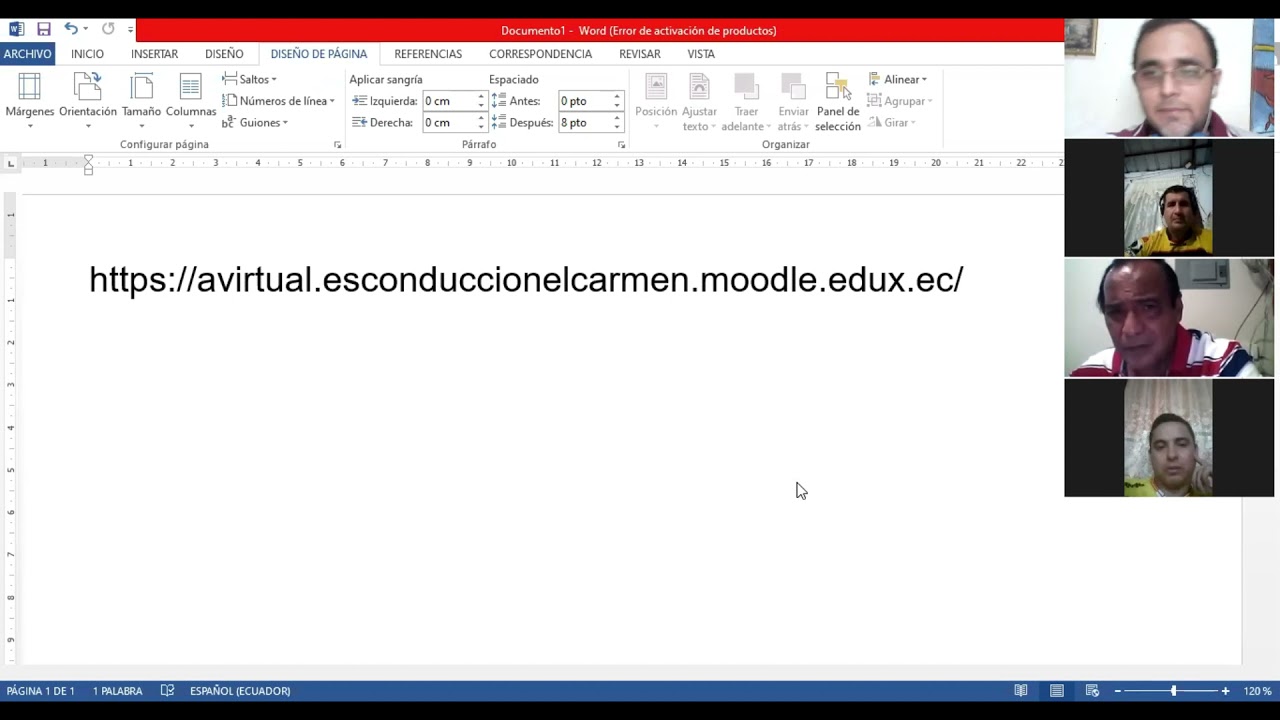Click the top participant video with glasses
1280x720 pixels.
coord(1169,78)
